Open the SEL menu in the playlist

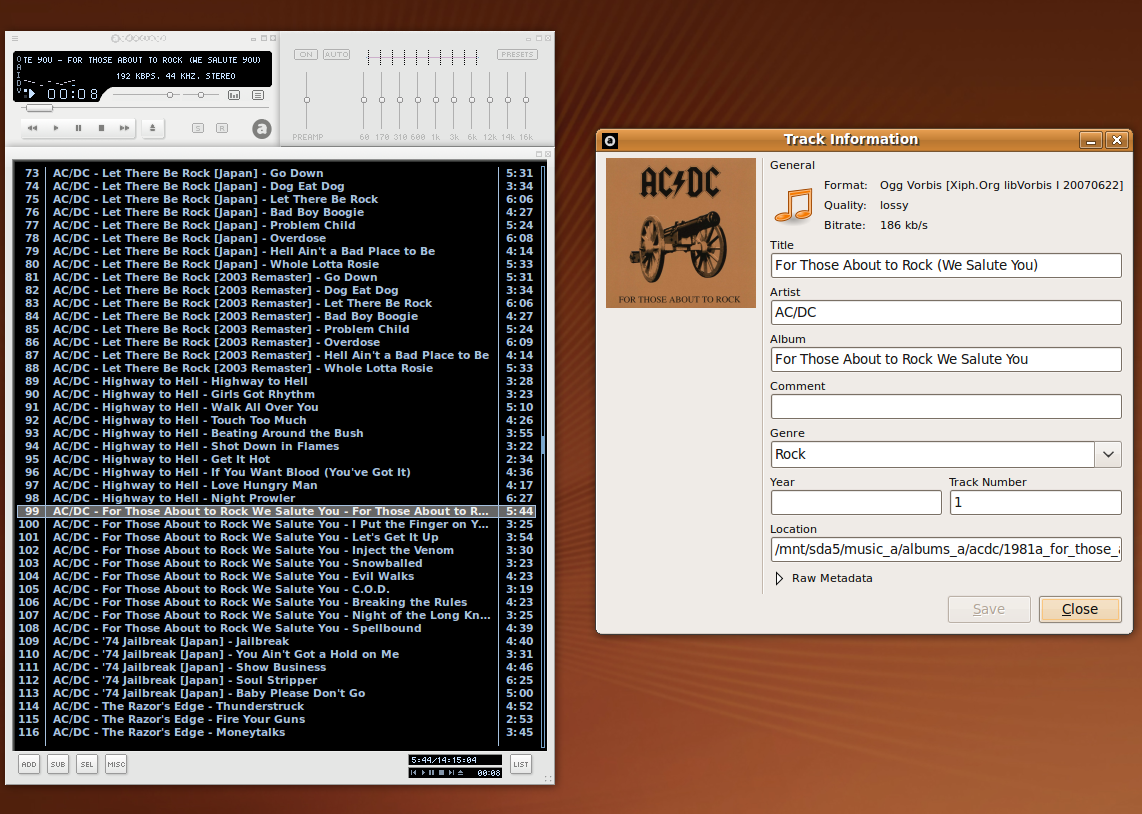click(87, 764)
